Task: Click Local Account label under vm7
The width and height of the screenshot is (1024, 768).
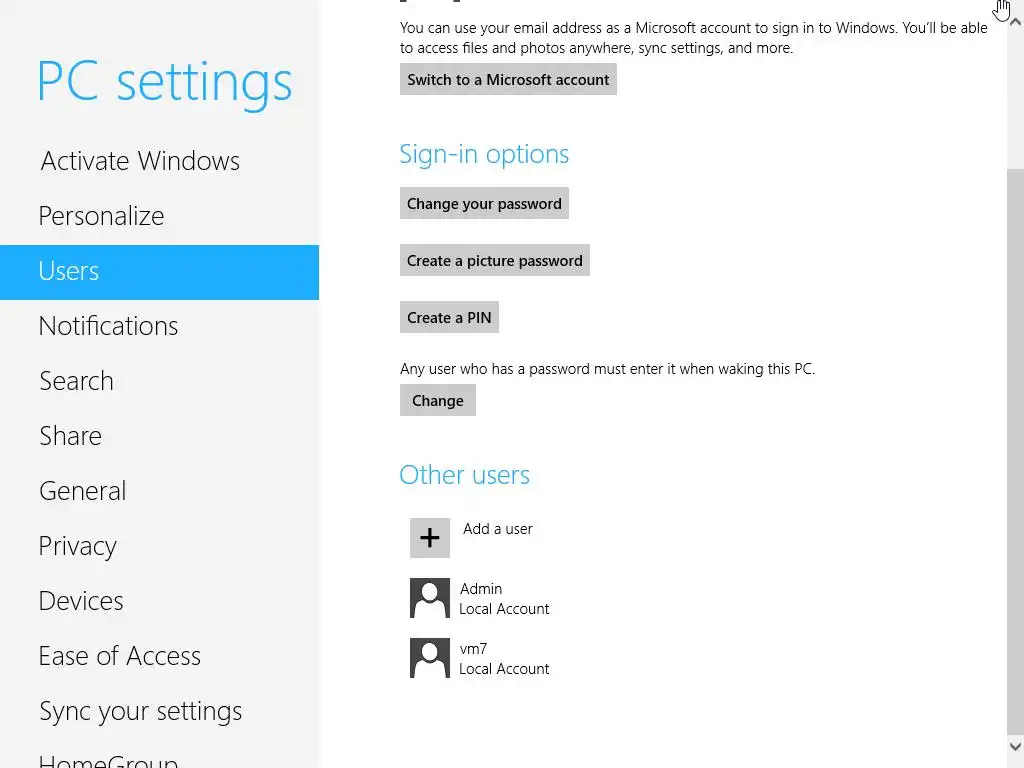Action: 504,669
